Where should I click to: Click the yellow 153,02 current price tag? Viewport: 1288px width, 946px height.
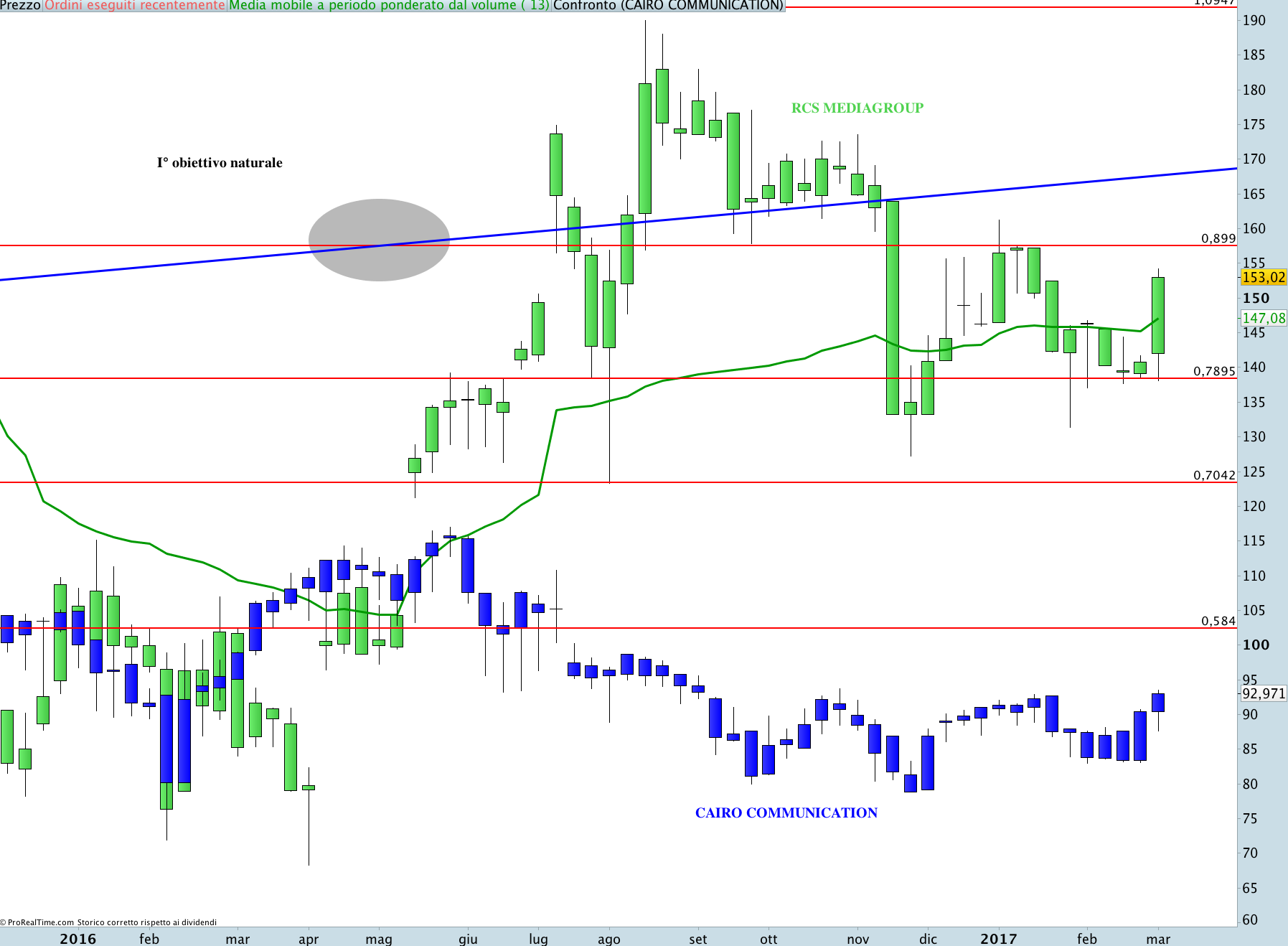tap(1264, 277)
